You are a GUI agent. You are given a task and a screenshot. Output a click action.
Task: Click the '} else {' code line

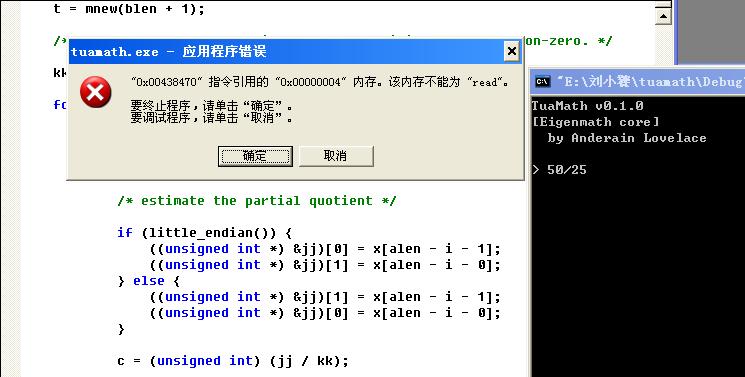point(149,281)
